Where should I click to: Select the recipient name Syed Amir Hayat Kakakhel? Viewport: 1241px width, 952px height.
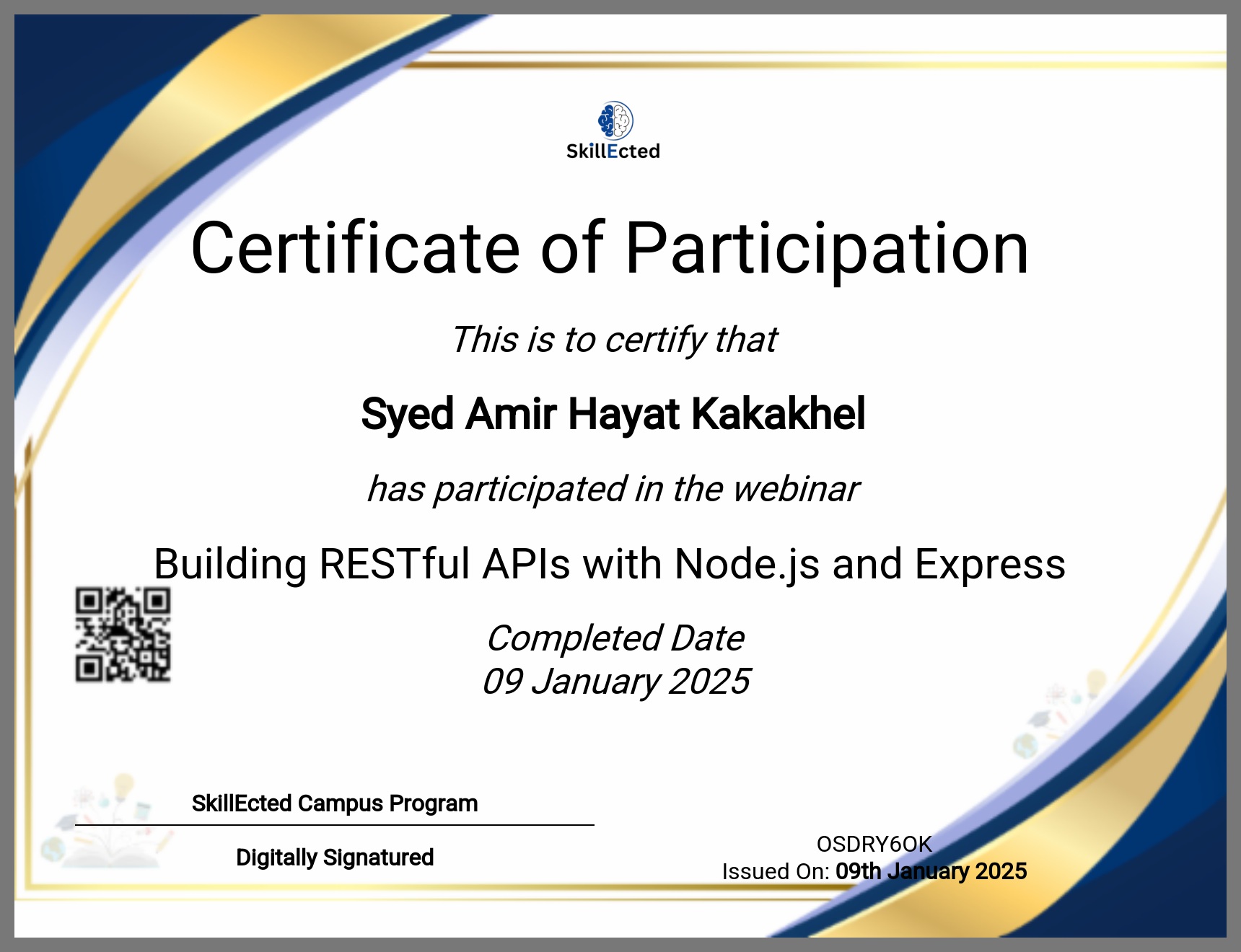(x=613, y=415)
